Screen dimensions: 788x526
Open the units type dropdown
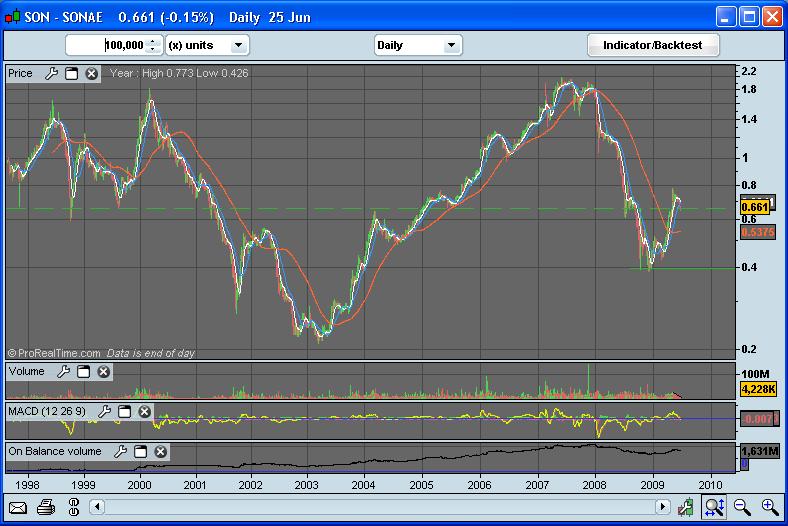[208, 46]
